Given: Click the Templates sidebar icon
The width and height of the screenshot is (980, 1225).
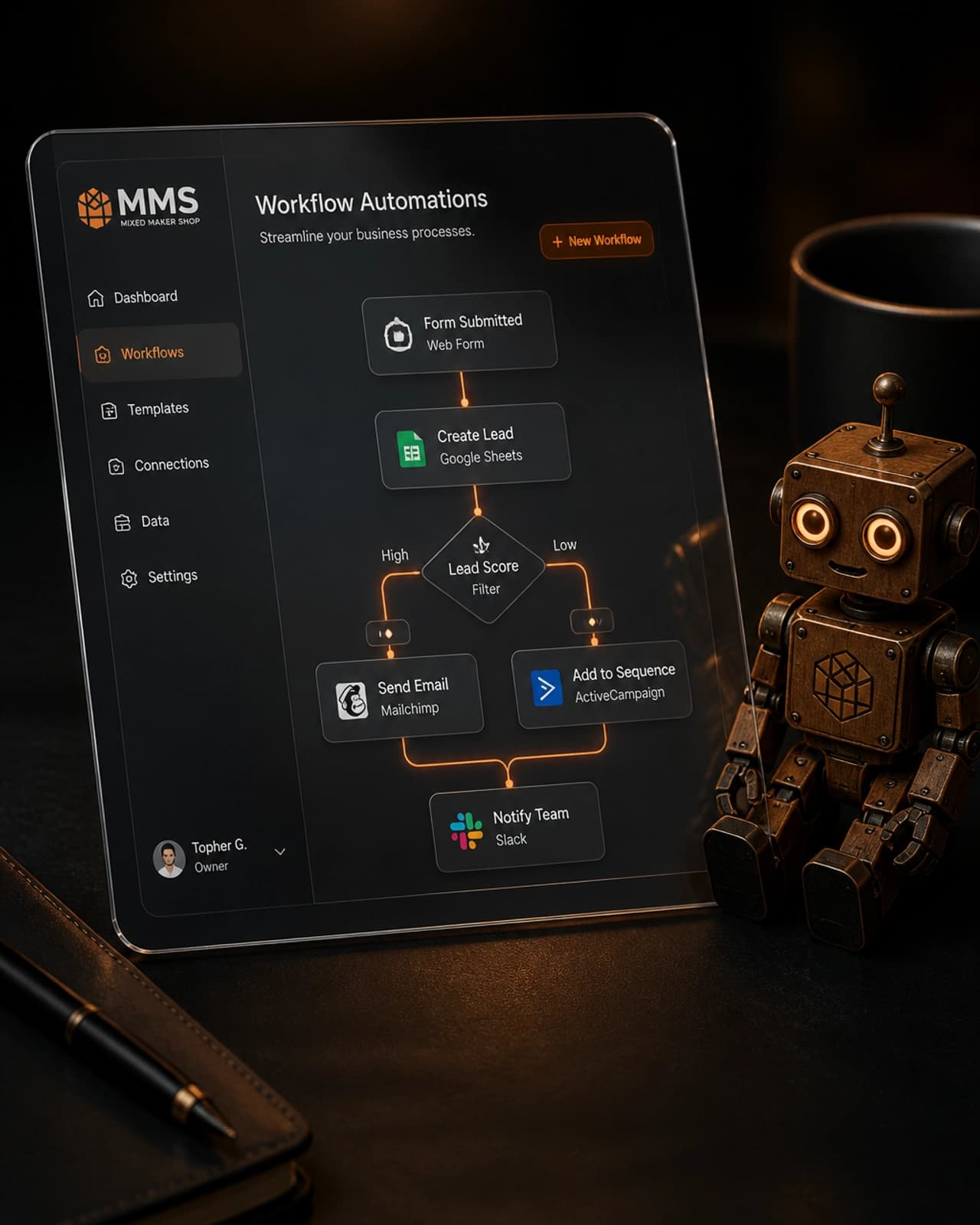Looking at the screenshot, I should [109, 411].
